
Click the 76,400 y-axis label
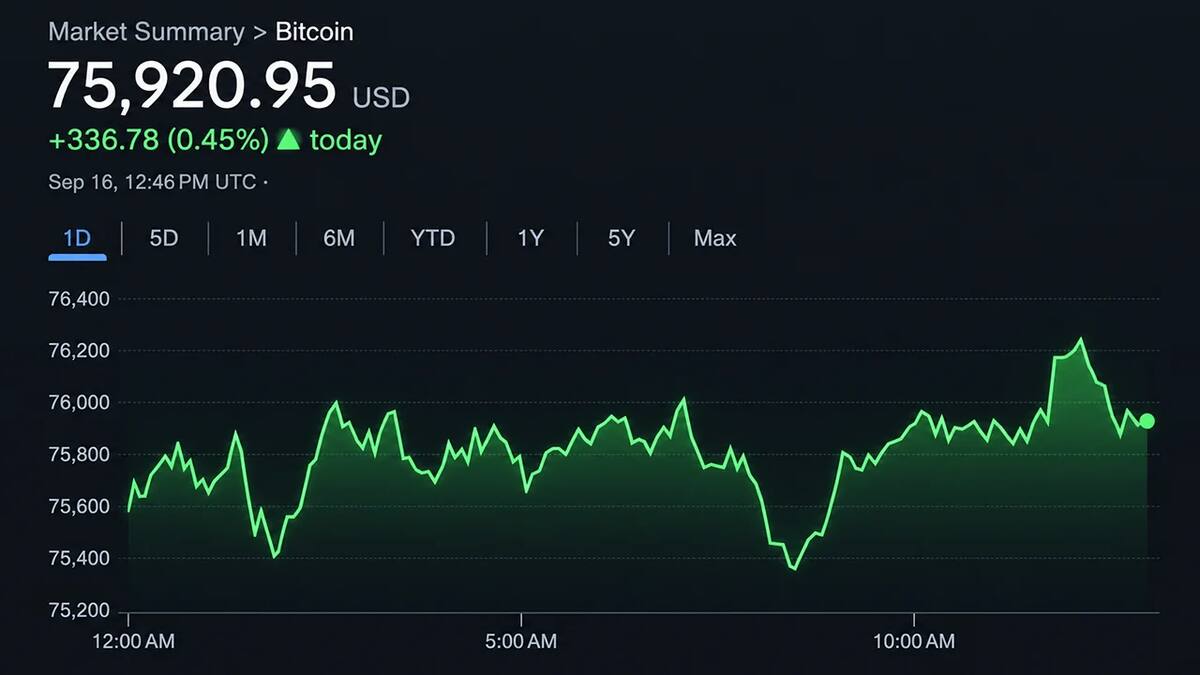79,299
